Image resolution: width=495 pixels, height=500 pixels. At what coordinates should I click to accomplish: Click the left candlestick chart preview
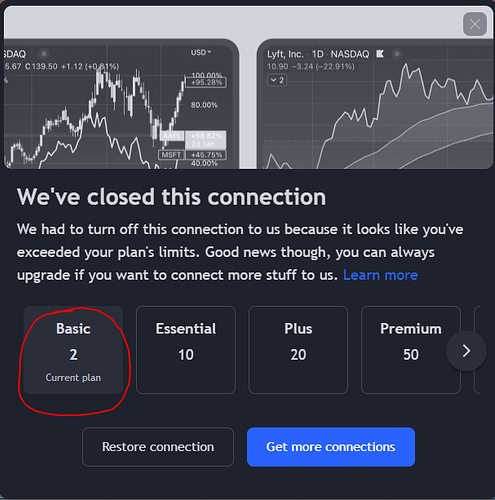click(x=120, y=104)
